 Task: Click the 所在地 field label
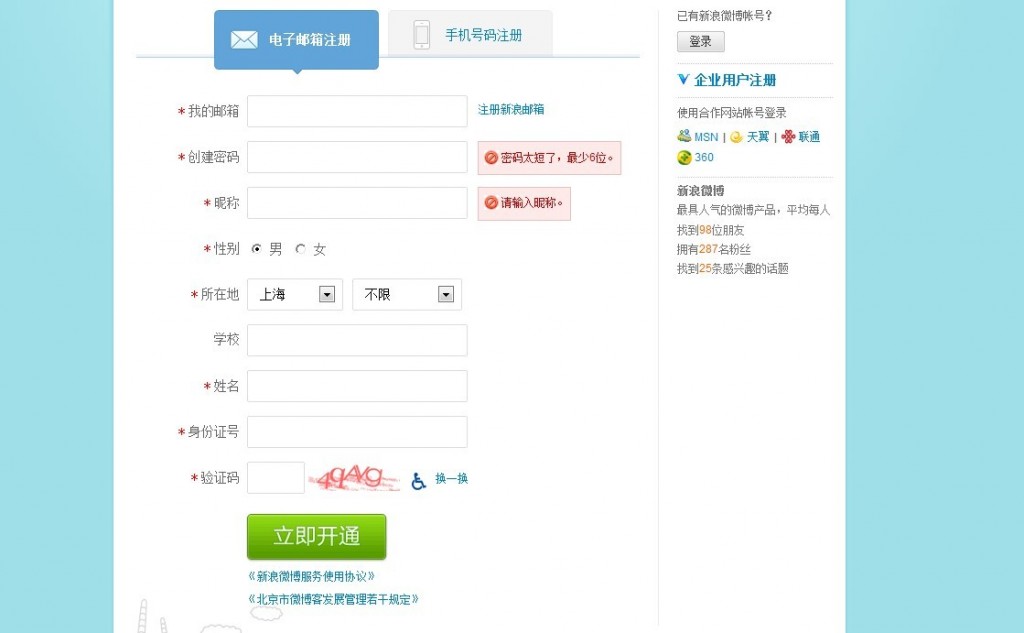pyautogui.click(x=220, y=294)
